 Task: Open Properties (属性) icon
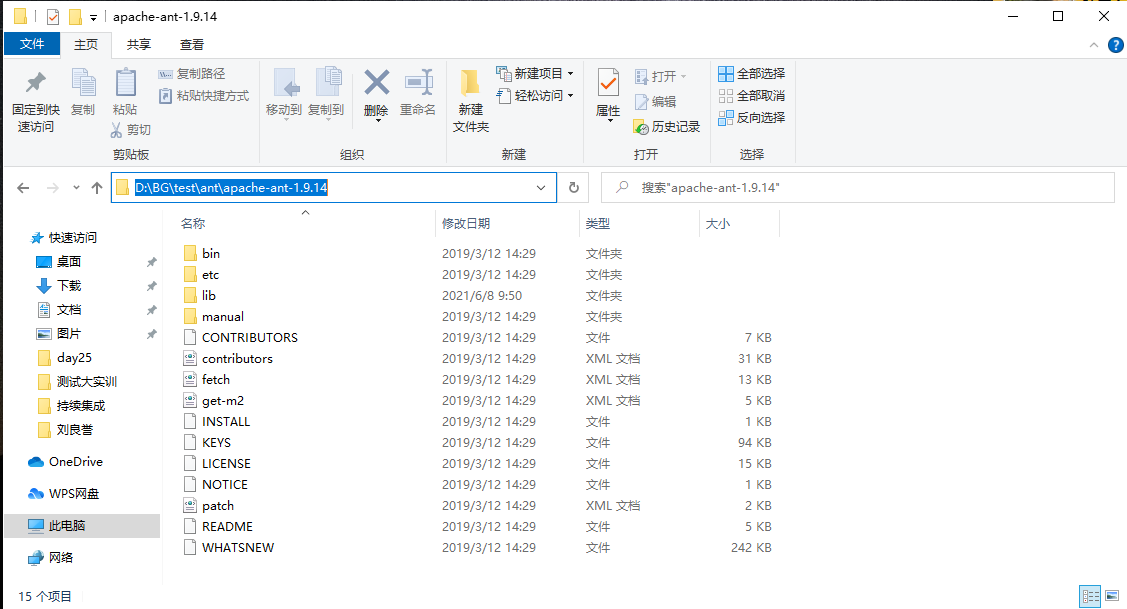608,83
